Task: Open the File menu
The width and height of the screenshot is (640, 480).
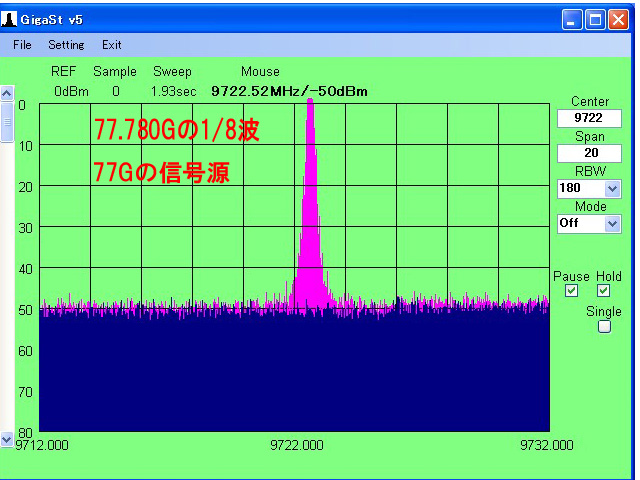Action: [22, 44]
